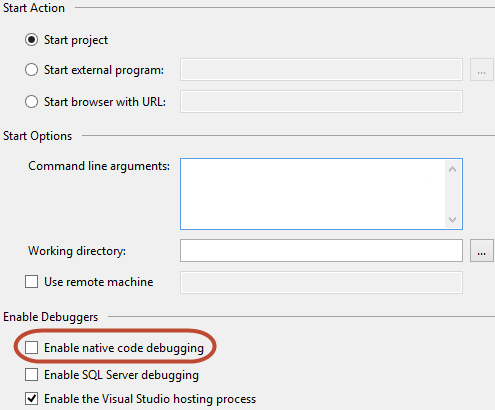Click the arguments box scroll up arrow
The width and height of the screenshot is (495, 410).
tap(452, 169)
